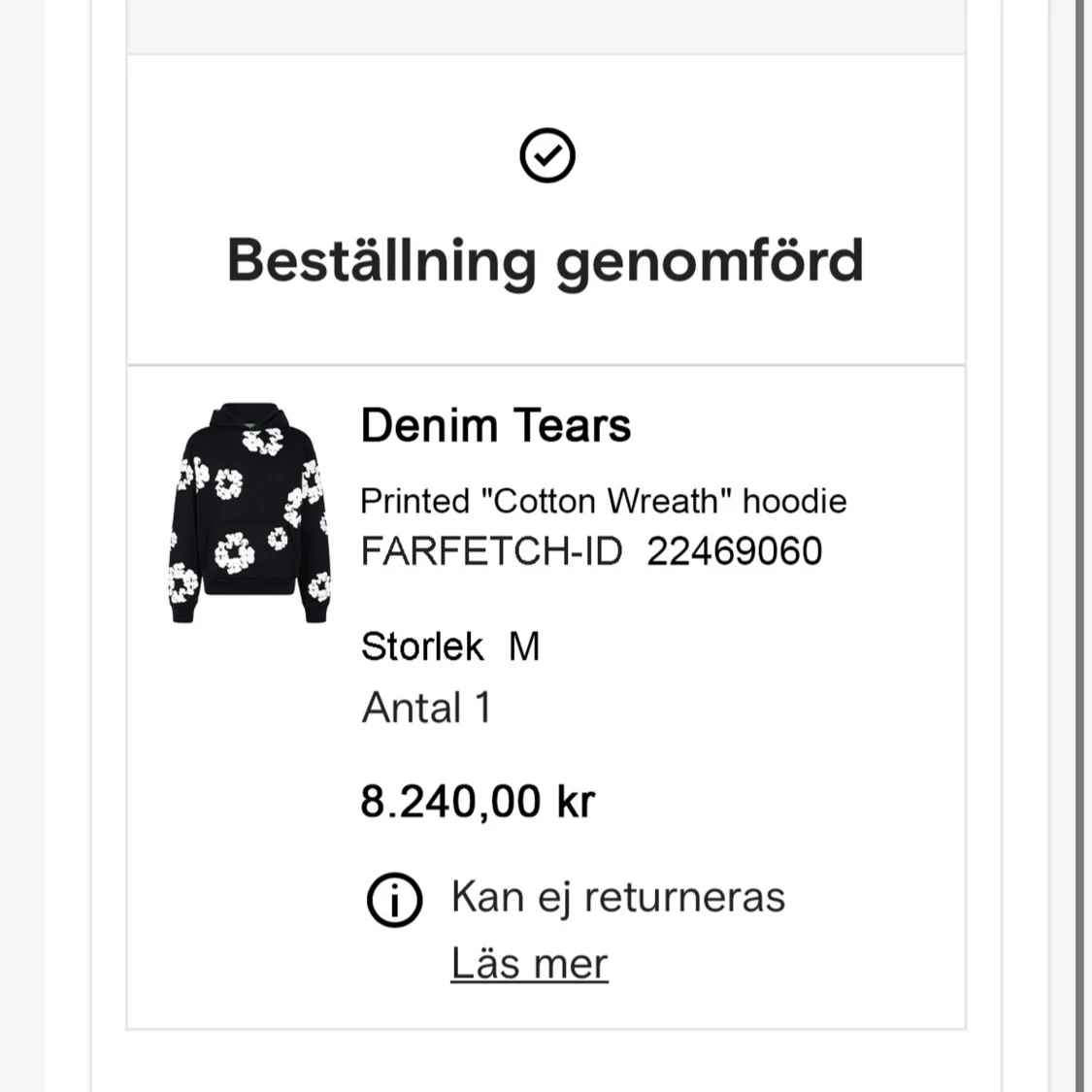Click the FARFETCH-ID number 22469060
The height and width of the screenshot is (1092, 1092).
point(735,551)
